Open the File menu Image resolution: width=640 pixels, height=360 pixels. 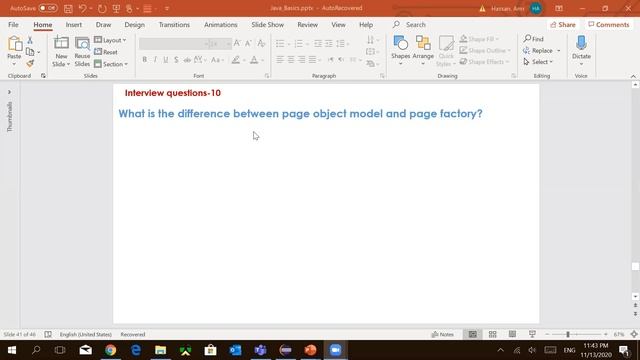pos(13,24)
